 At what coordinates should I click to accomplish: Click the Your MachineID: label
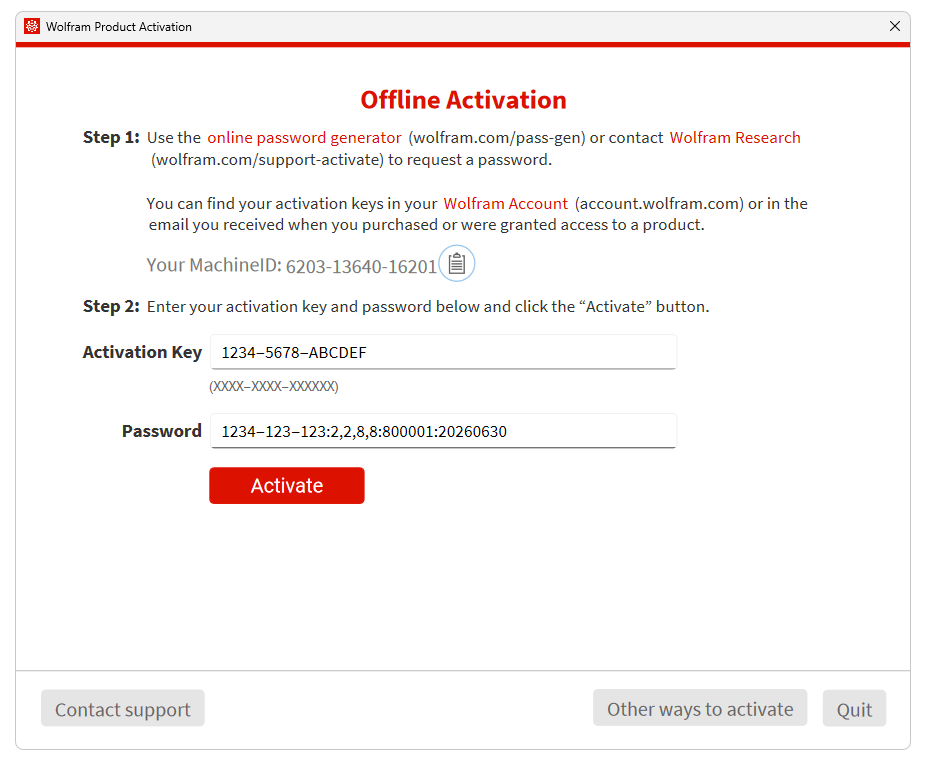(x=214, y=265)
